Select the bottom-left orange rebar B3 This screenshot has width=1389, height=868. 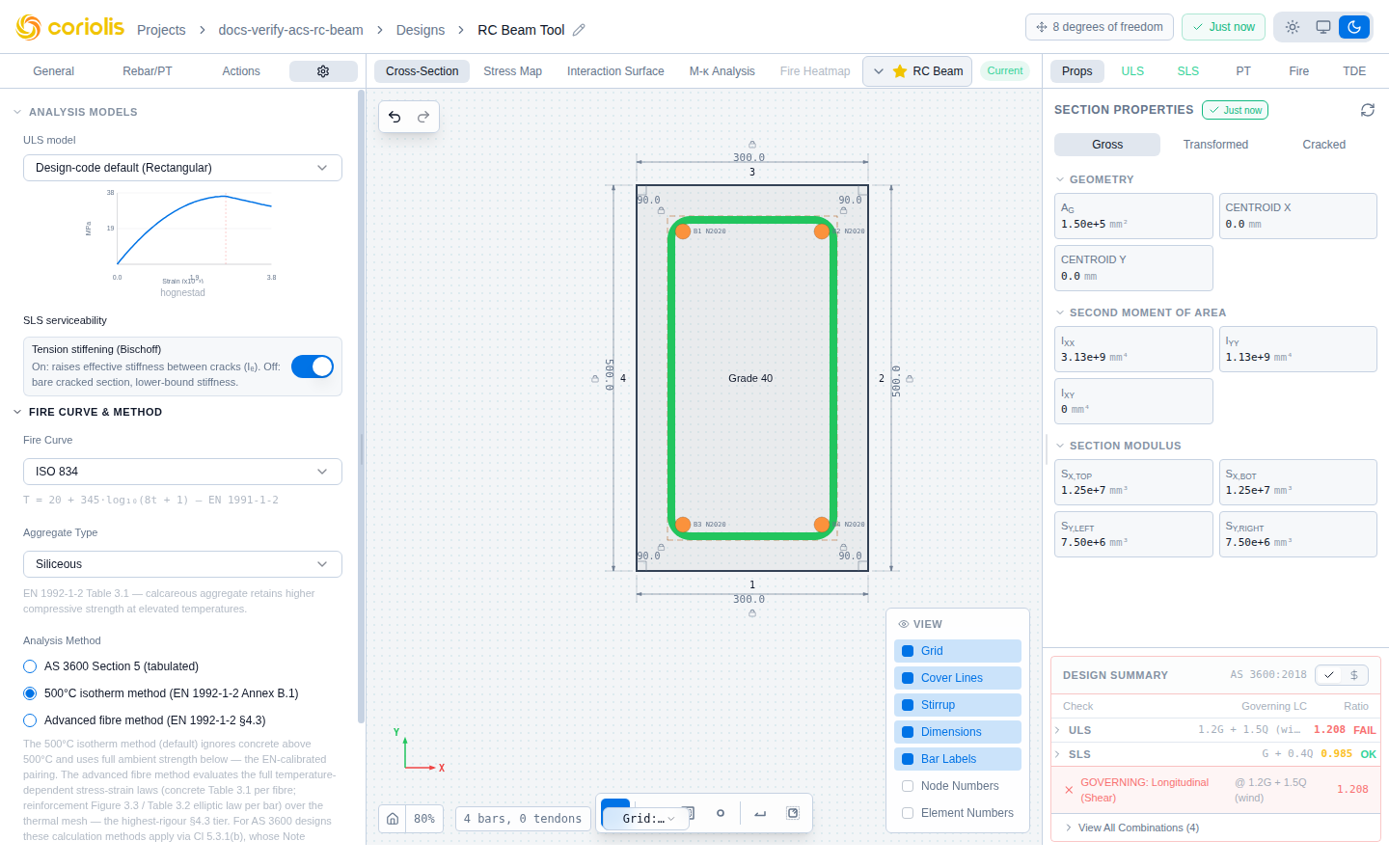pyautogui.click(x=683, y=525)
